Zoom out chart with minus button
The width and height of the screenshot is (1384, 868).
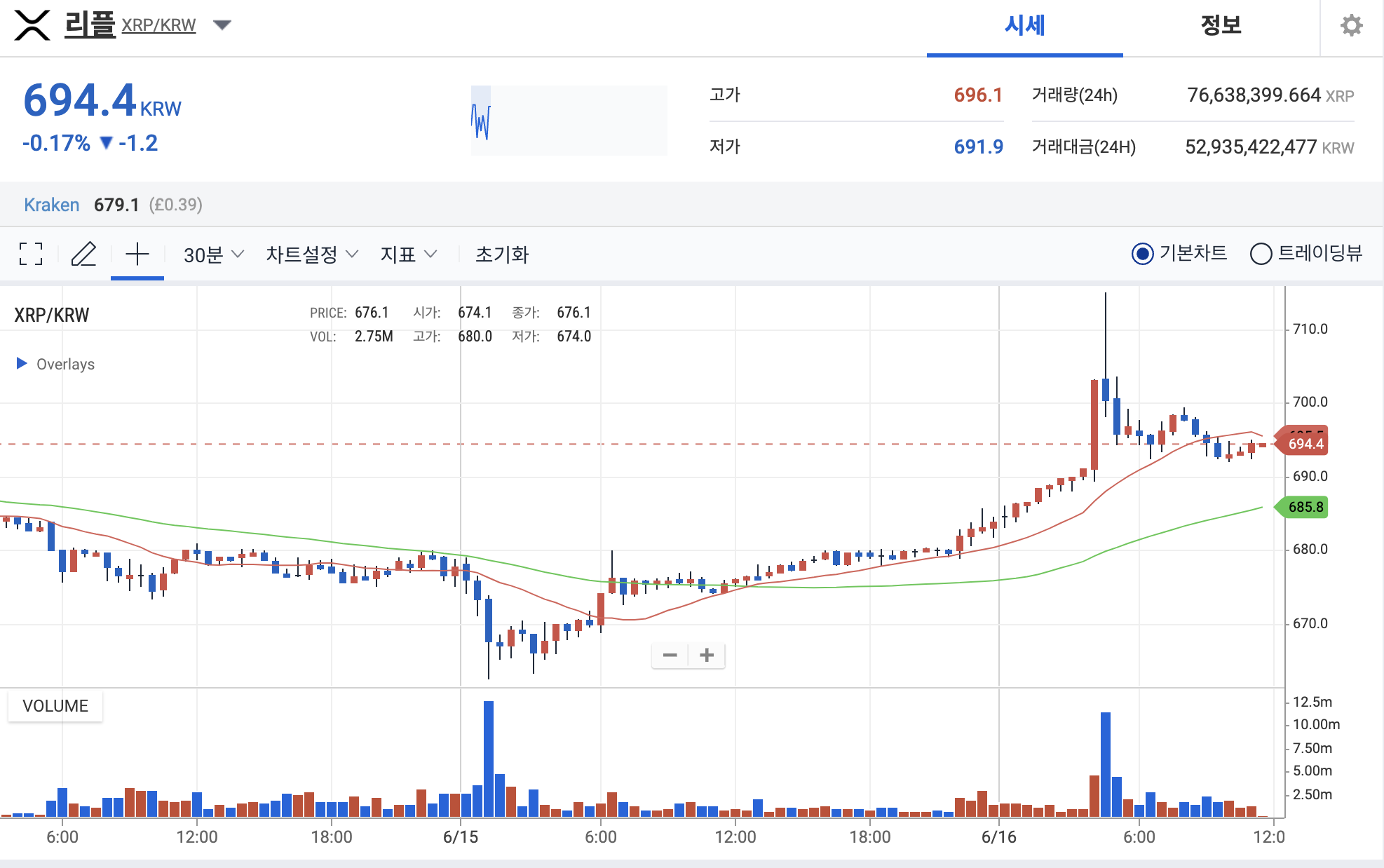[x=670, y=656]
